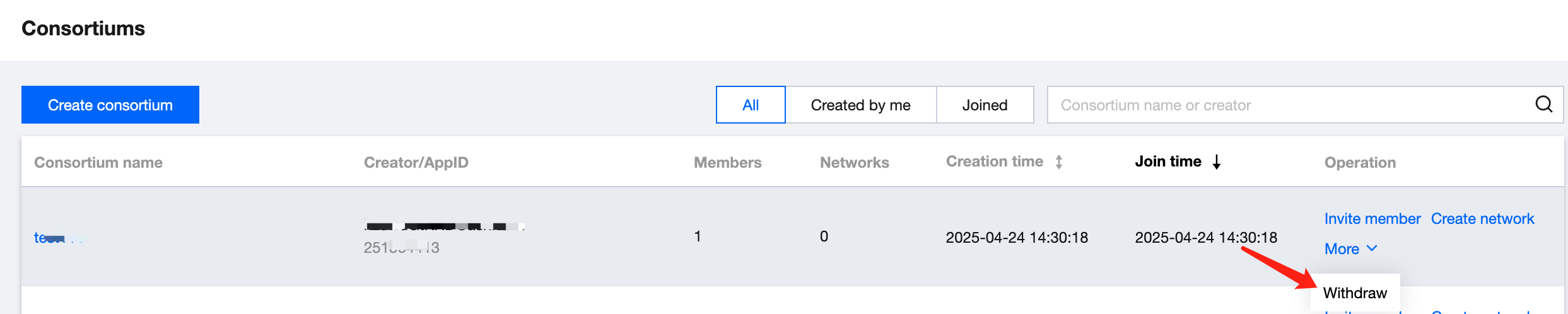Show consortiums Created by me
Screen dimensions: 1568x314
pos(860,105)
